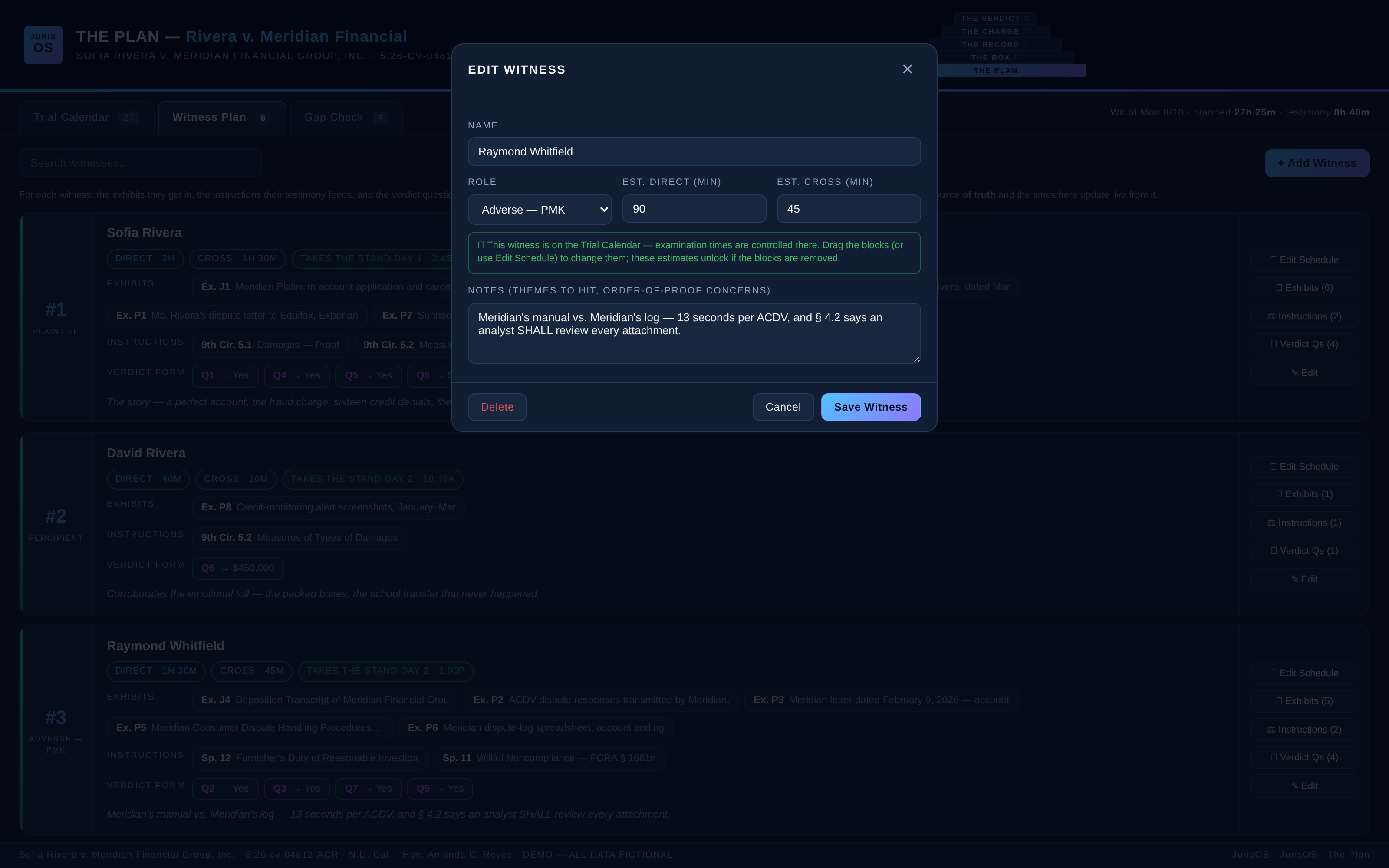
Task: Click Sofia Rivera's verdict chip Q5 → Yes
Action: click(x=369, y=375)
